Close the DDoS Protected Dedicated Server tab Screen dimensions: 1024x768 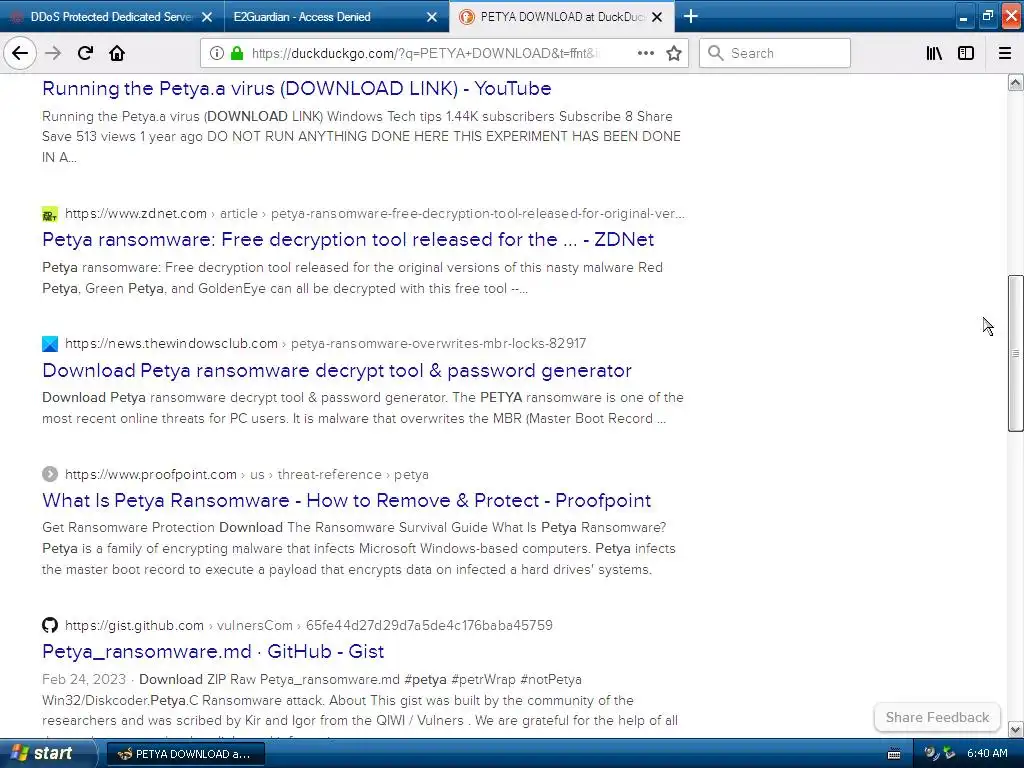(x=207, y=17)
